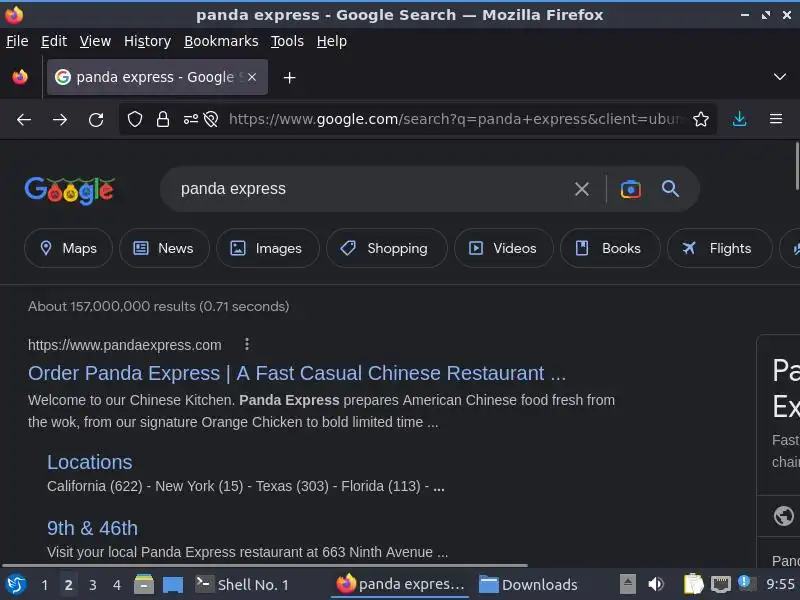Filter results by Images
Viewport: 800px width, 600px height.
point(268,248)
